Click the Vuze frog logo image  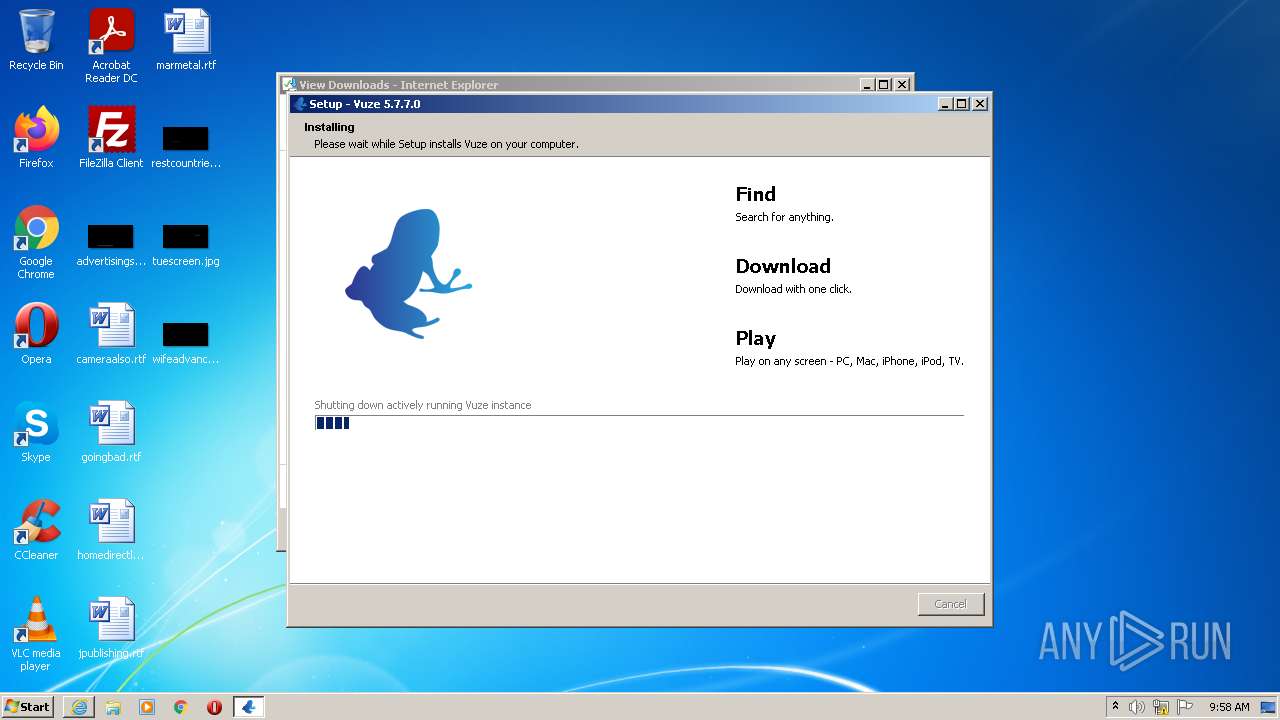408,273
